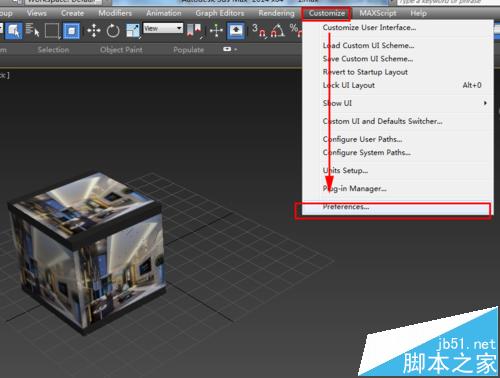Toggle Lock UI Layout menu entry
Viewport: 500px width, 378px height.
[398, 85]
